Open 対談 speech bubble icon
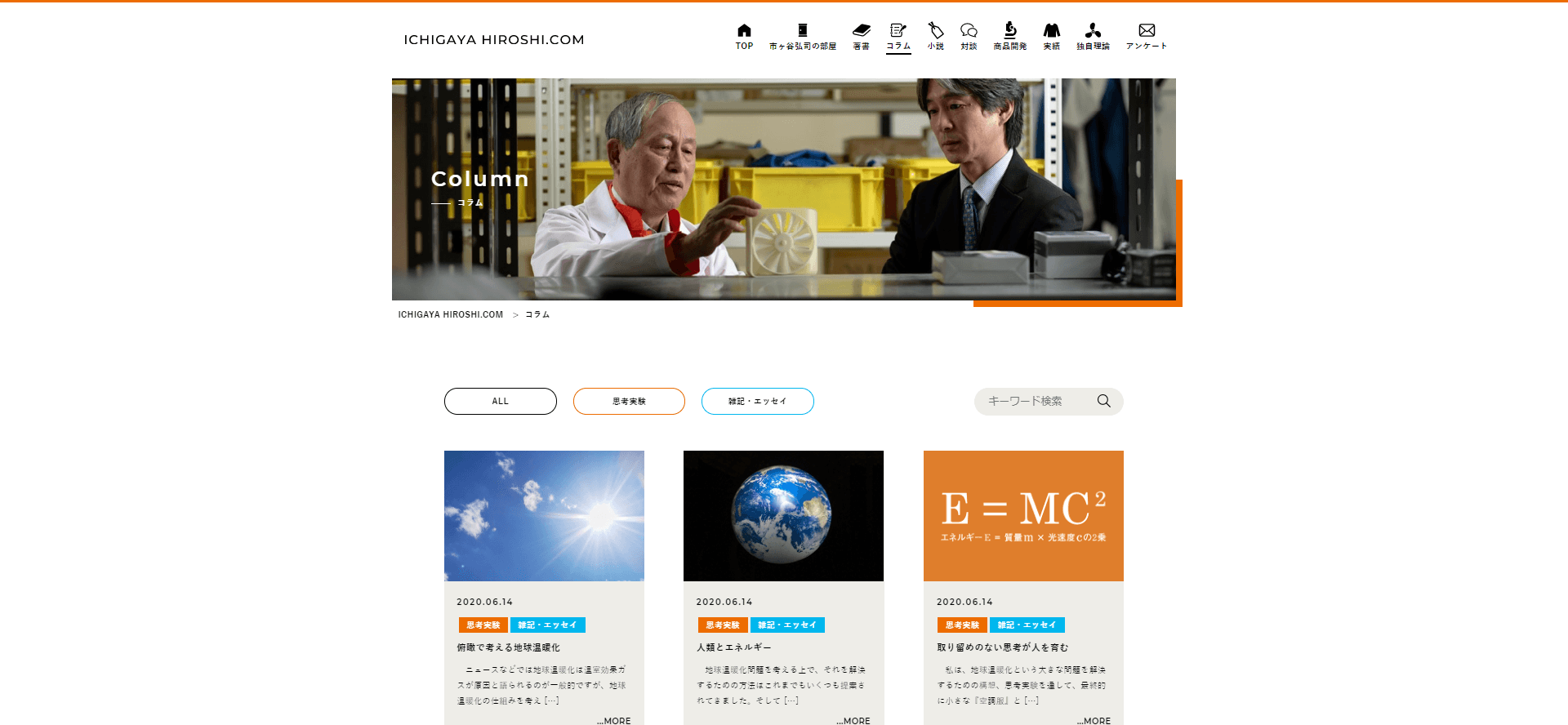 [x=969, y=31]
